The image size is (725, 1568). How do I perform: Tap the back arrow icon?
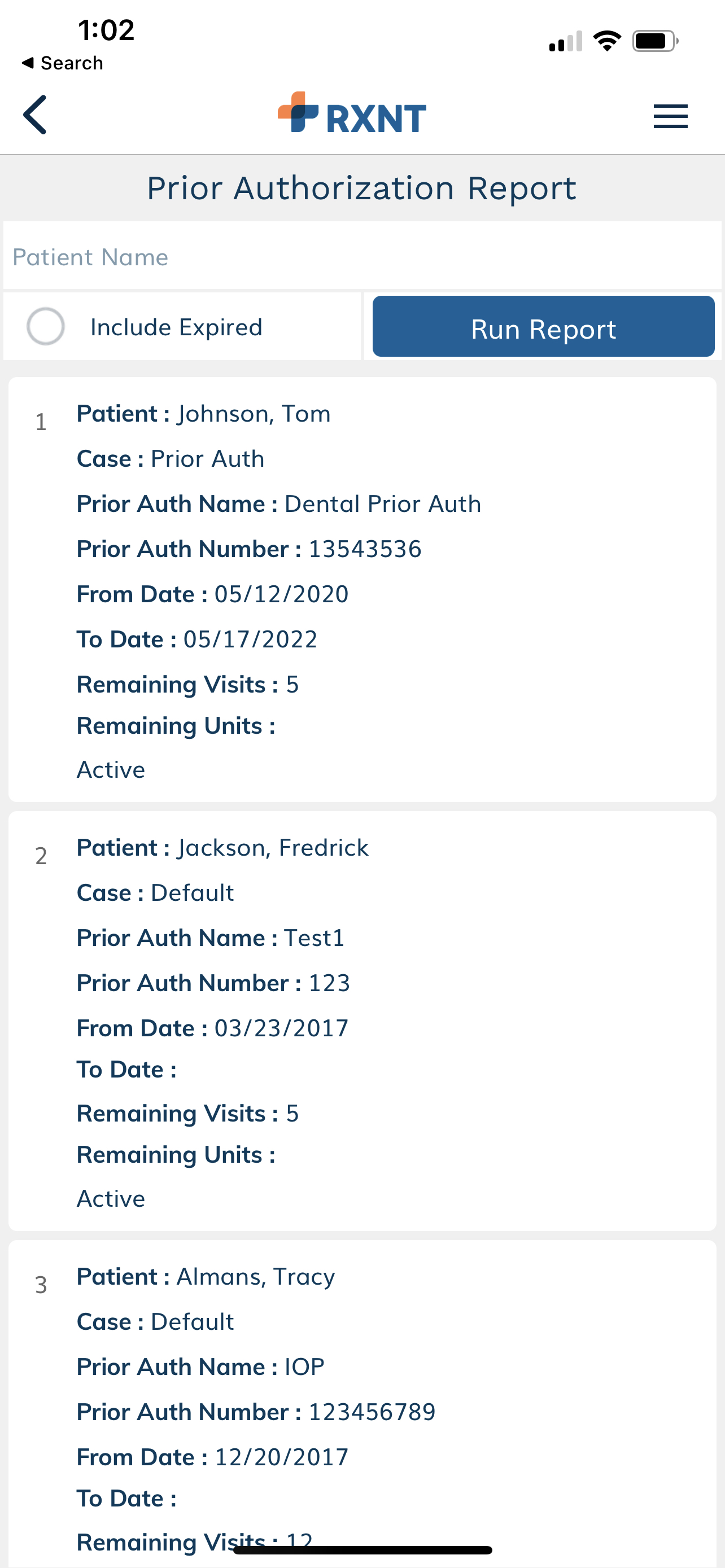tap(34, 115)
